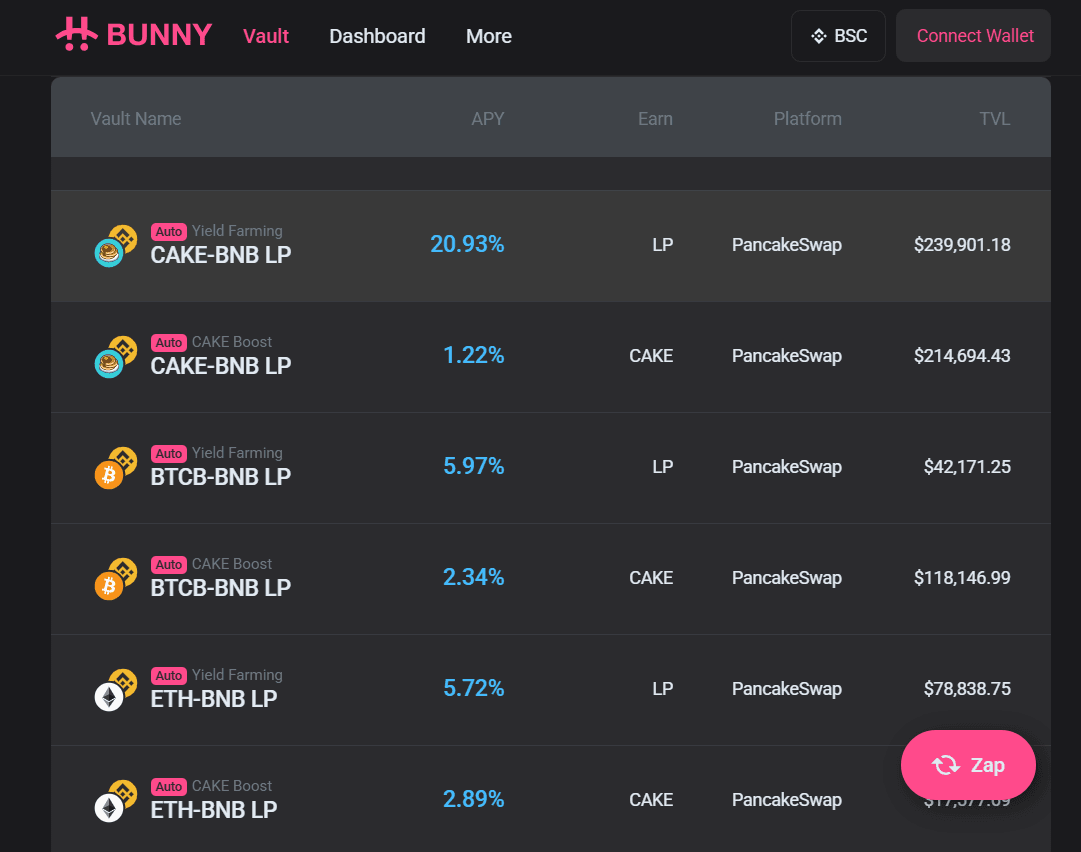The height and width of the screenshot is (852, 1081).
Task: Open the BSC network selector
Action: coord(838,36)
